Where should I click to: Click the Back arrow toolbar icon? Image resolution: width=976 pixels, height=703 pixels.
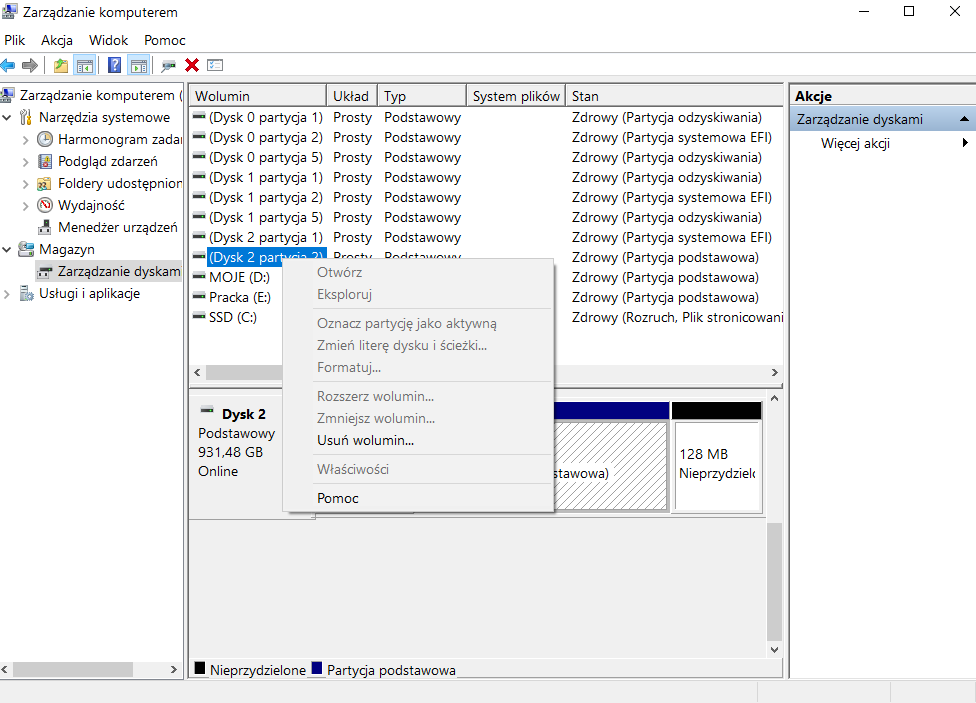click(x=7, y=65)
